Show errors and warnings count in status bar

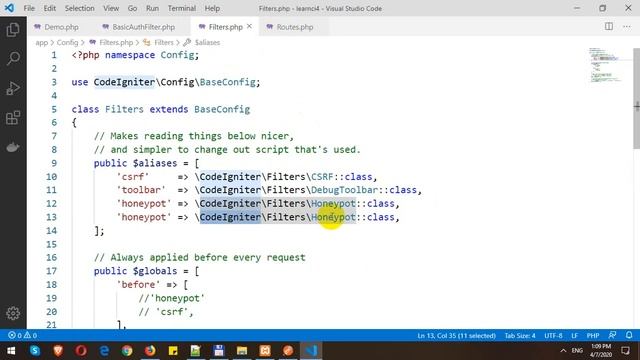coord(22,336)
